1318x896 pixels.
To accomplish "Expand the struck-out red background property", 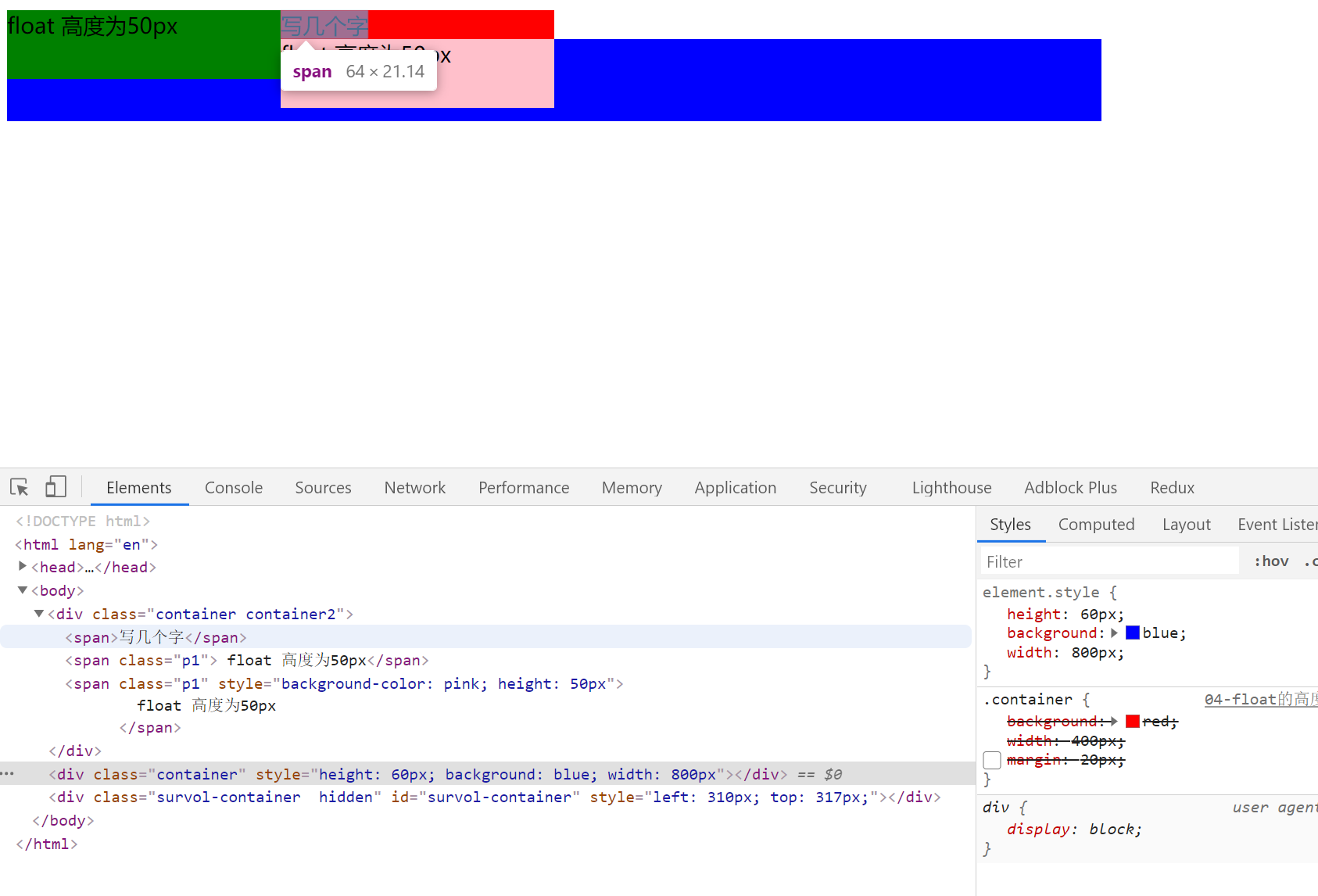I will [x=1115, y=721].
